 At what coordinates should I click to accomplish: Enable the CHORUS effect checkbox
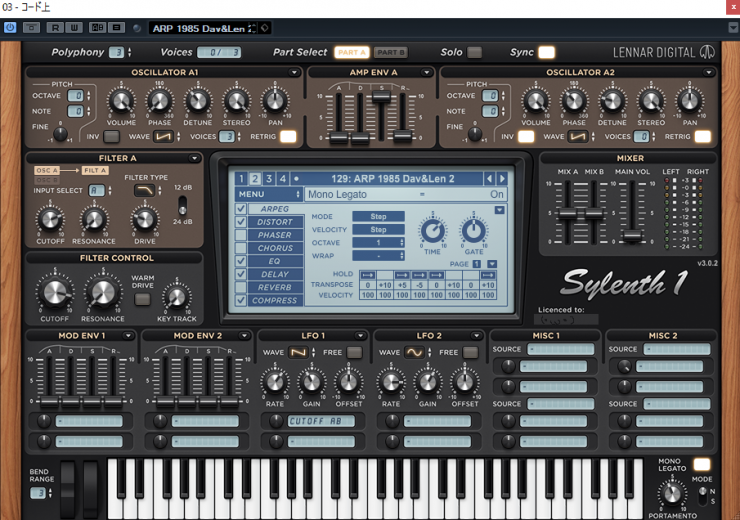click(241, 248)
